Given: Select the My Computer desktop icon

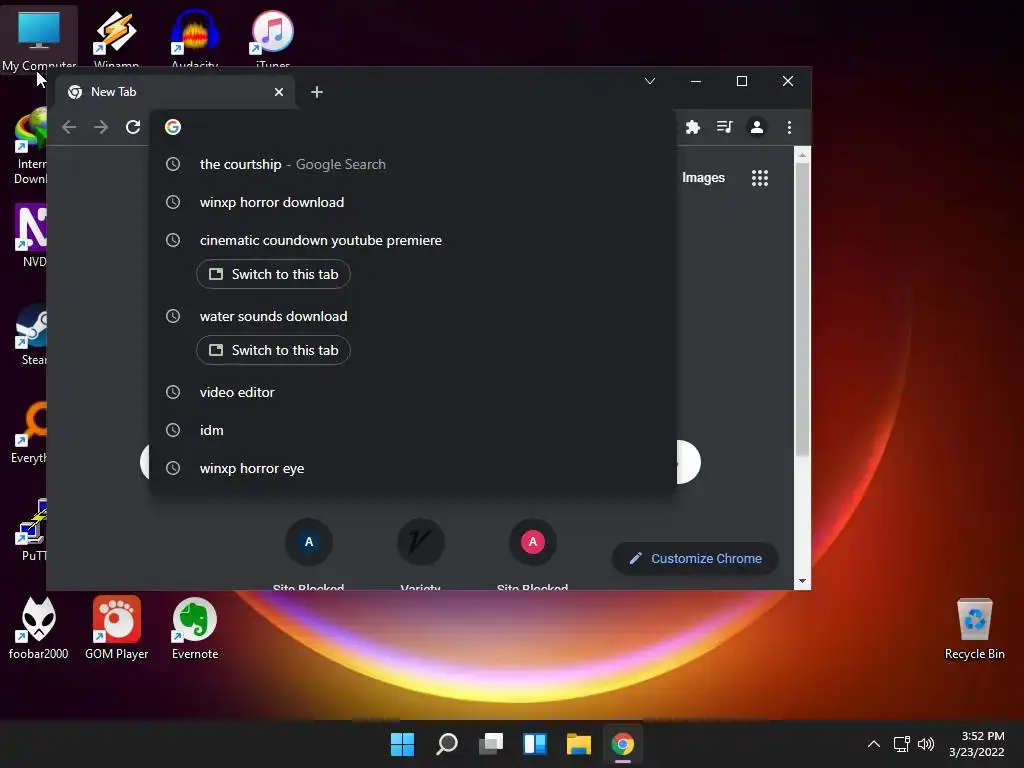Looking at the screenshot, I should coord(39,39).
